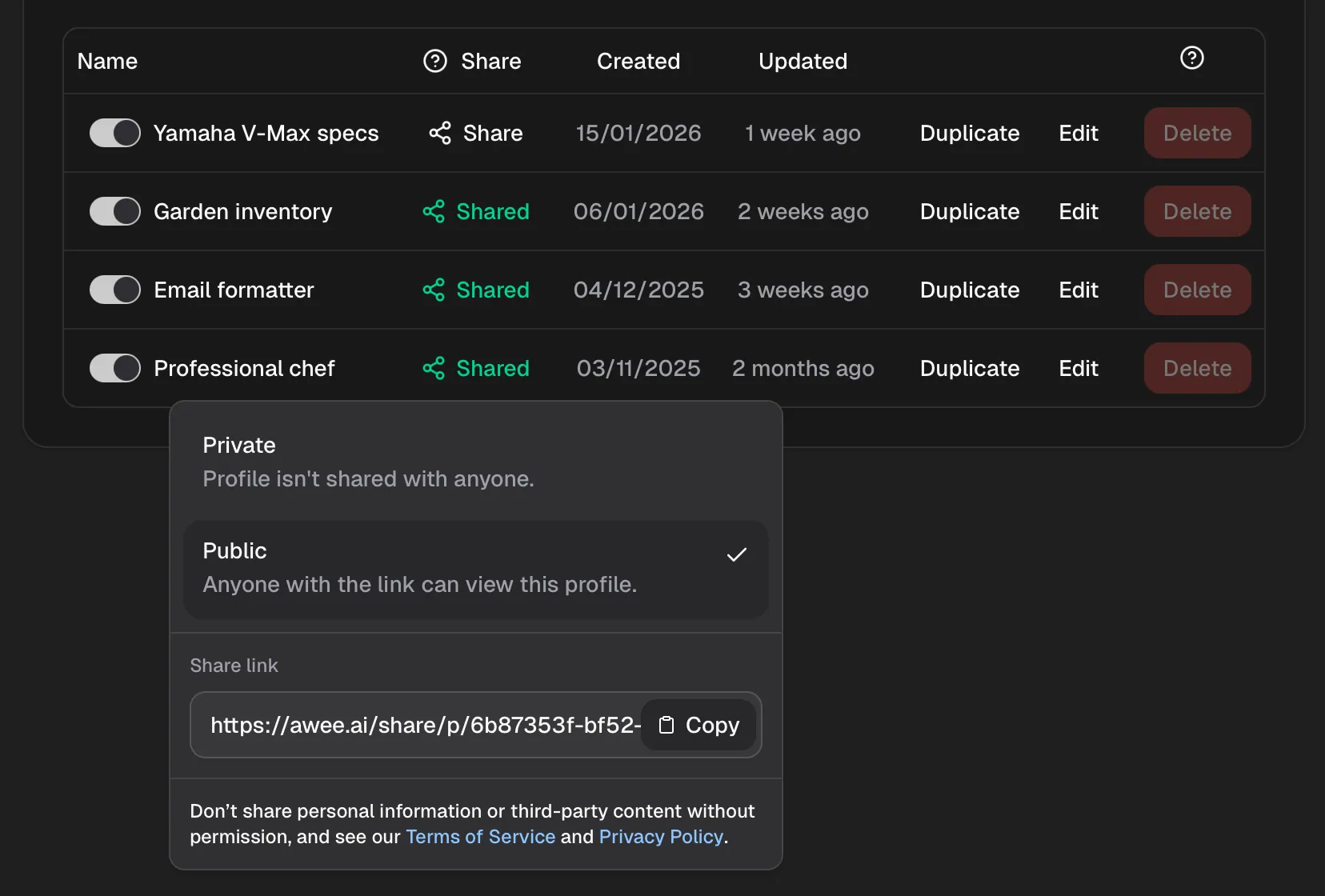Click share icon for Yamaha V-Max specs
This screenshot has height=896, width=1325.
[439, 133]
